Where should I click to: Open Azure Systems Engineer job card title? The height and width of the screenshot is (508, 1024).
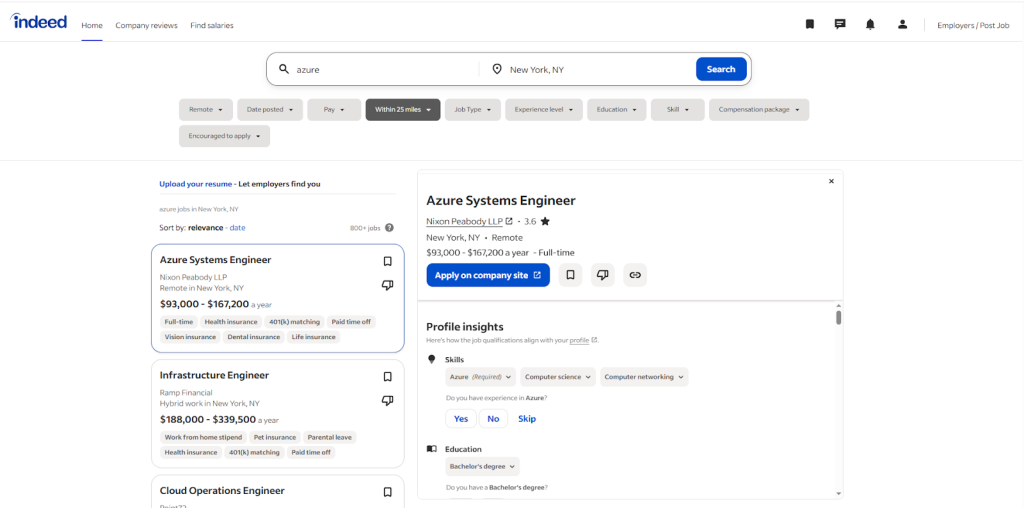[x=216, y=260]
